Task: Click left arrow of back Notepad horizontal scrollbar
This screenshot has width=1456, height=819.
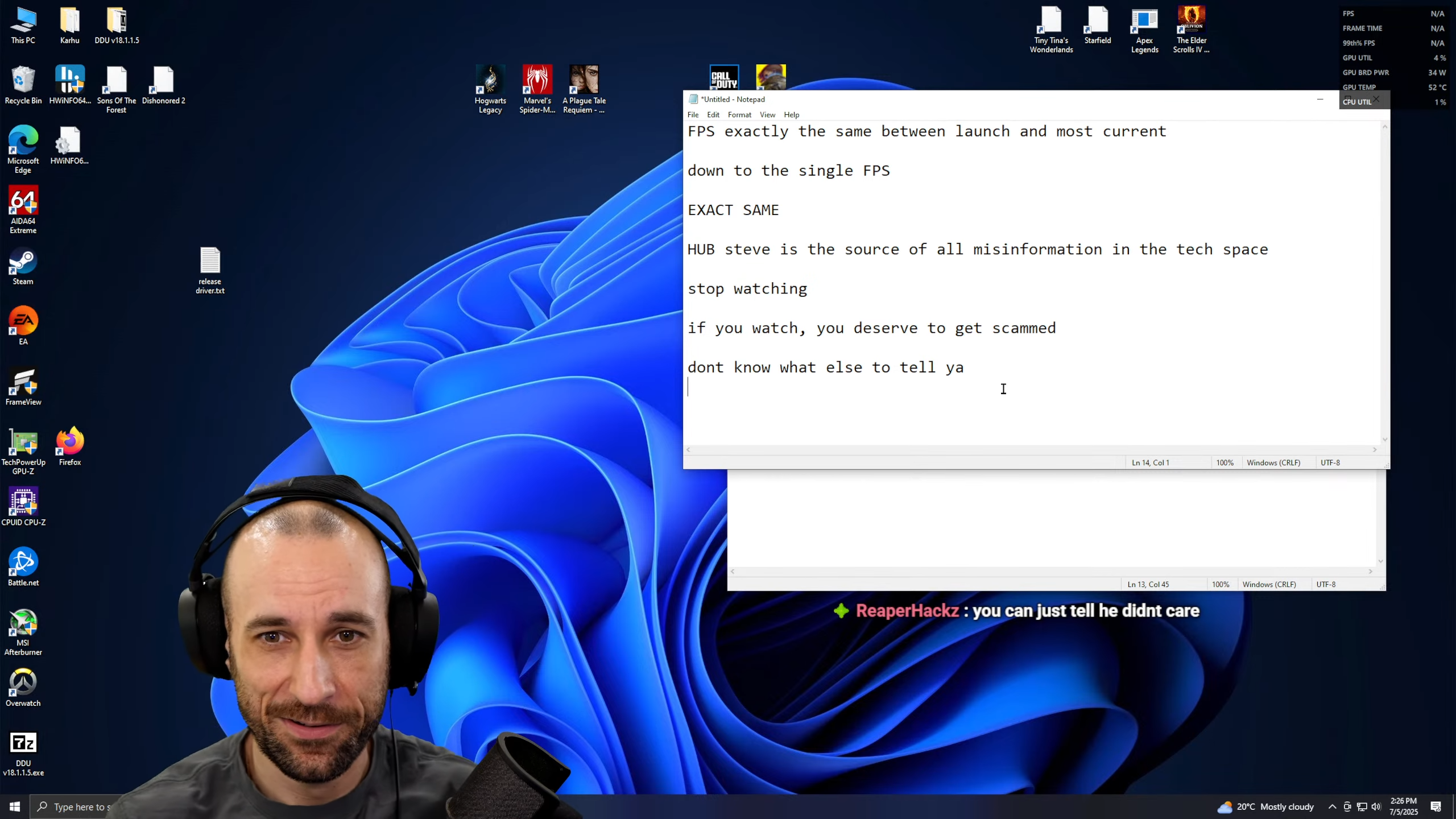Action: pos(733,571)
